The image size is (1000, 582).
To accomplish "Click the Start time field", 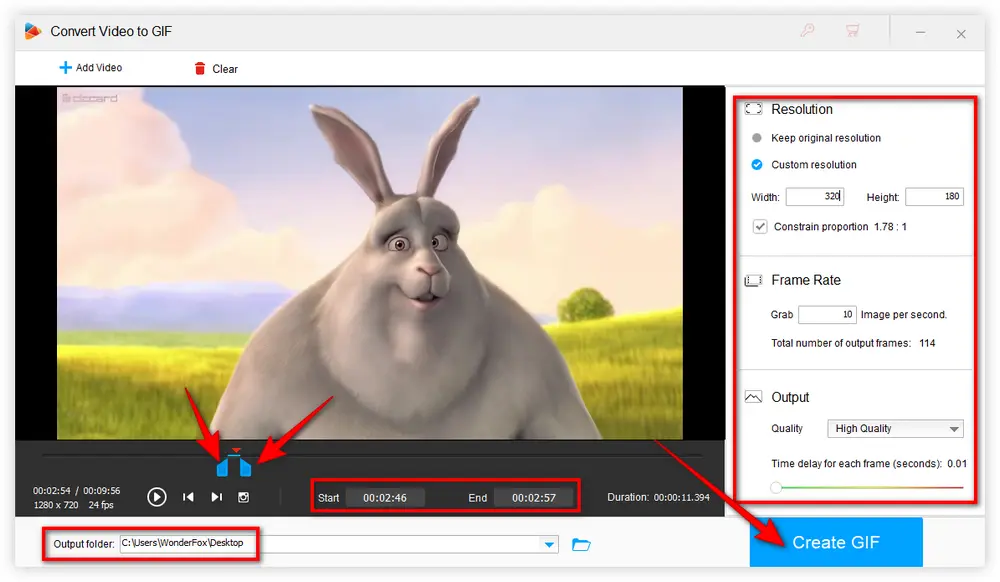I will [x=385, y=498].
